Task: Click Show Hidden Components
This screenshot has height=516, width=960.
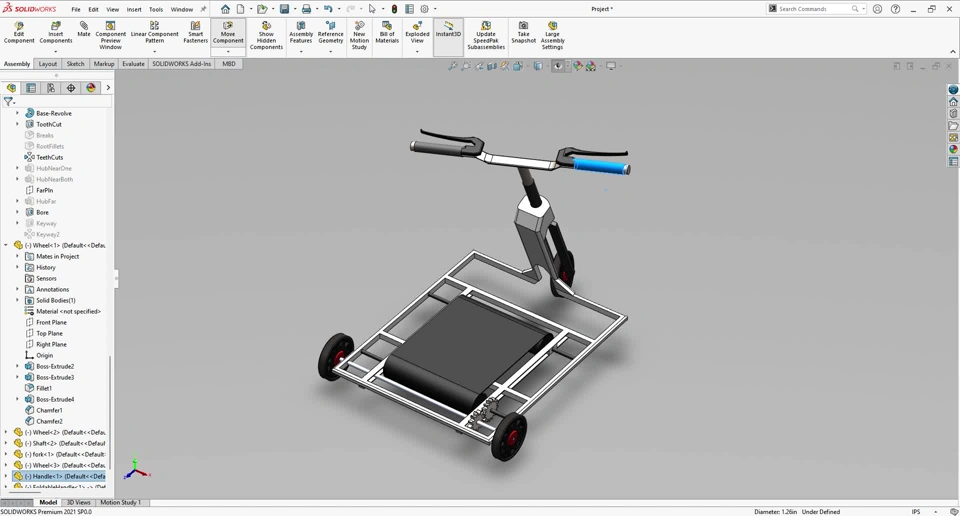Action: coord(266,36)
